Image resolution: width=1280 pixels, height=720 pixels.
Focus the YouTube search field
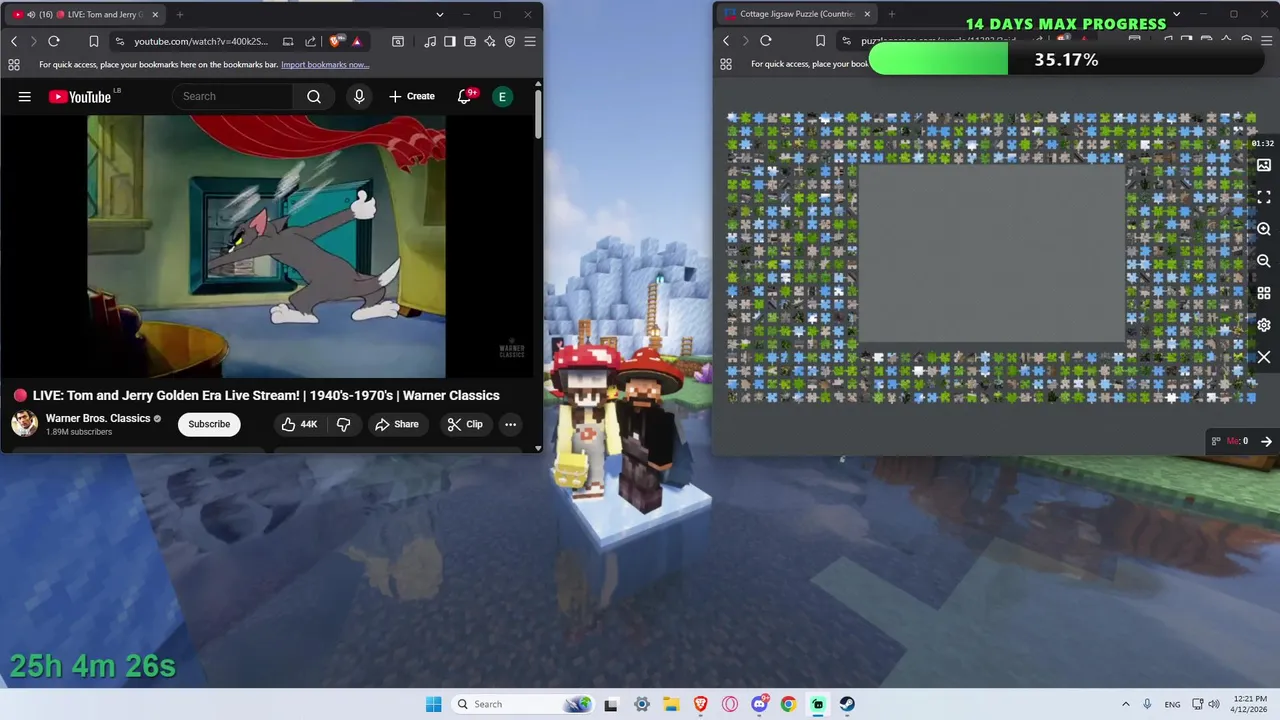point(233,97)
